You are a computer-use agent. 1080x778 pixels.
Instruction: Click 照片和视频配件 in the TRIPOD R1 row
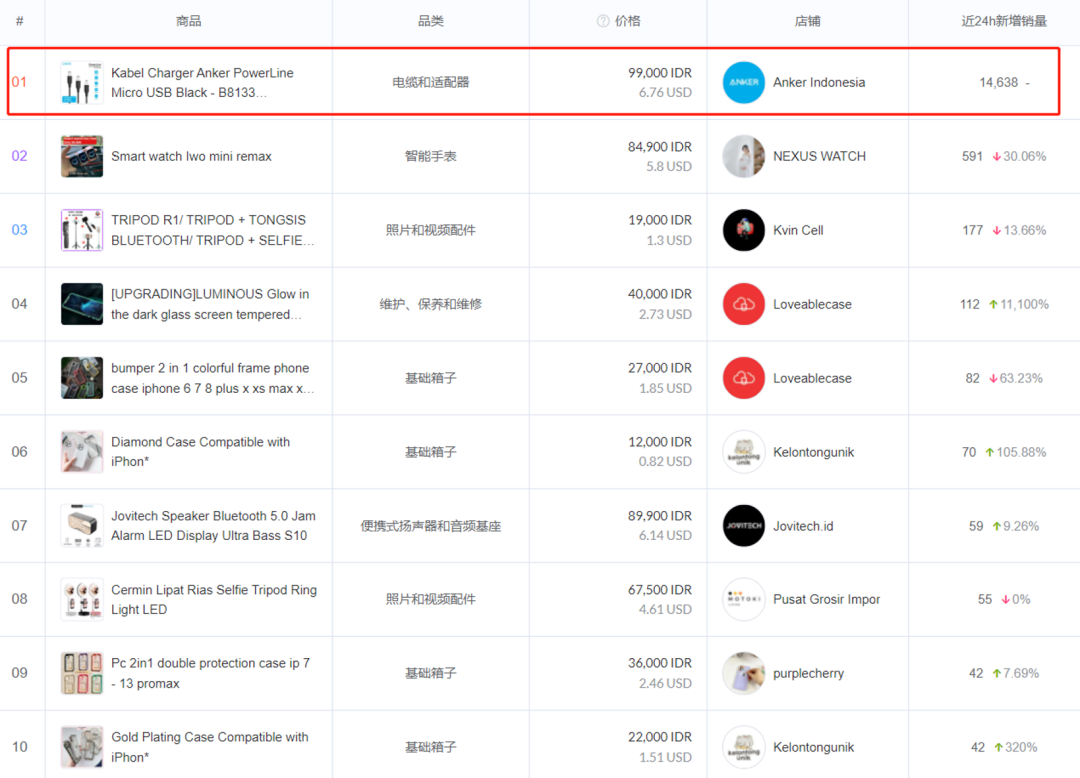pyautogui.click(x=430, y=230)
